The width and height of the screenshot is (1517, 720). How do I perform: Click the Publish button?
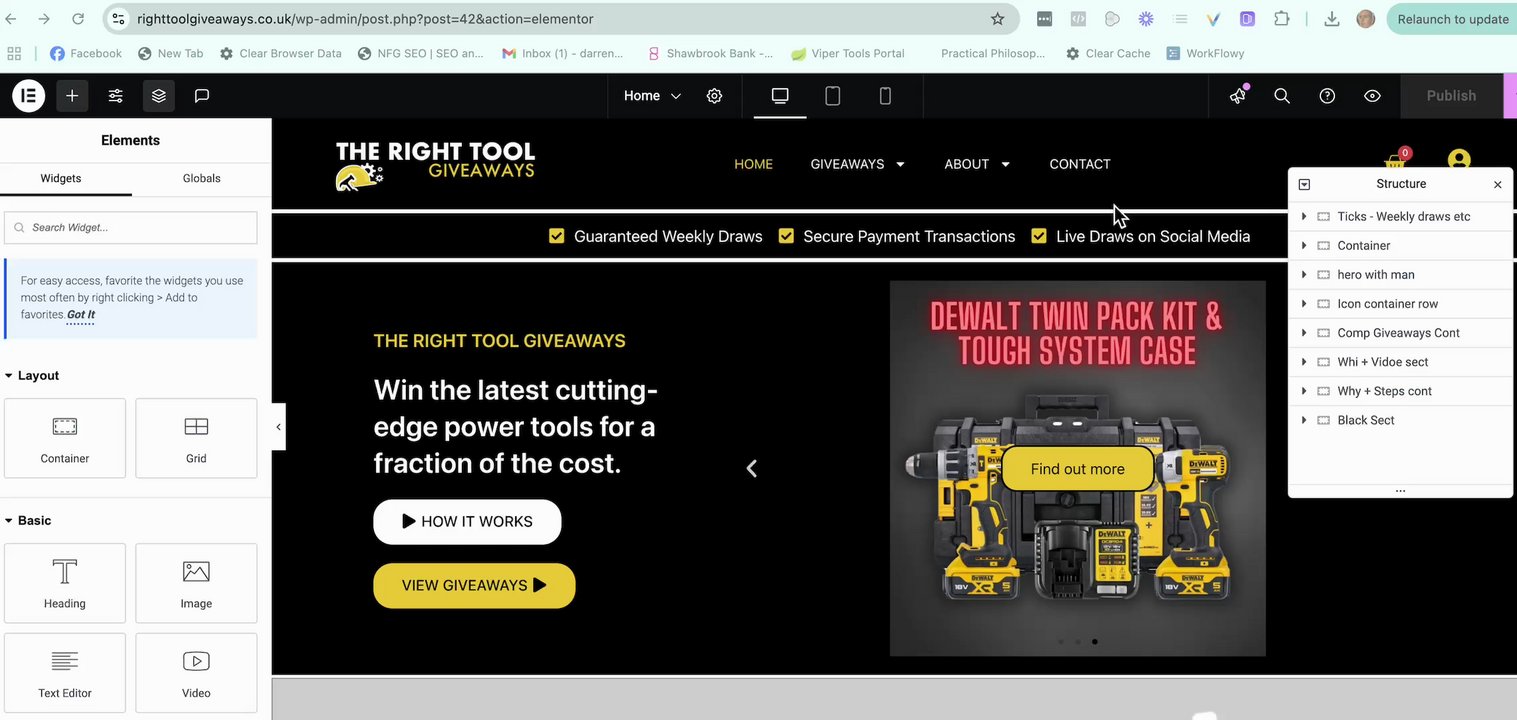tap(1451, 96)
